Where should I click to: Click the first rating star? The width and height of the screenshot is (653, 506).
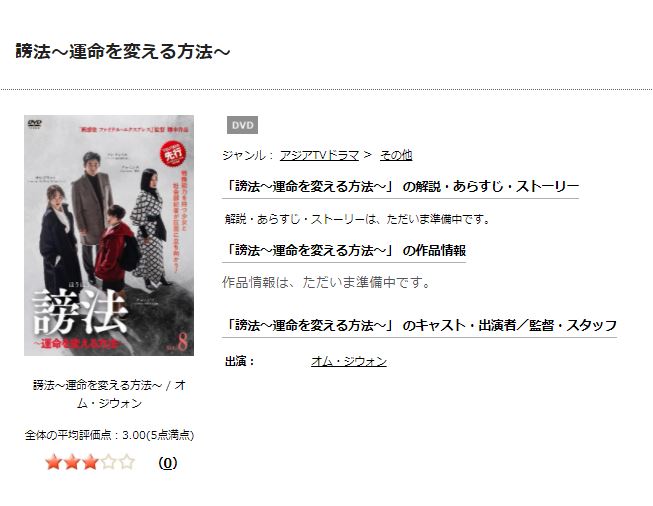[54, 462]
